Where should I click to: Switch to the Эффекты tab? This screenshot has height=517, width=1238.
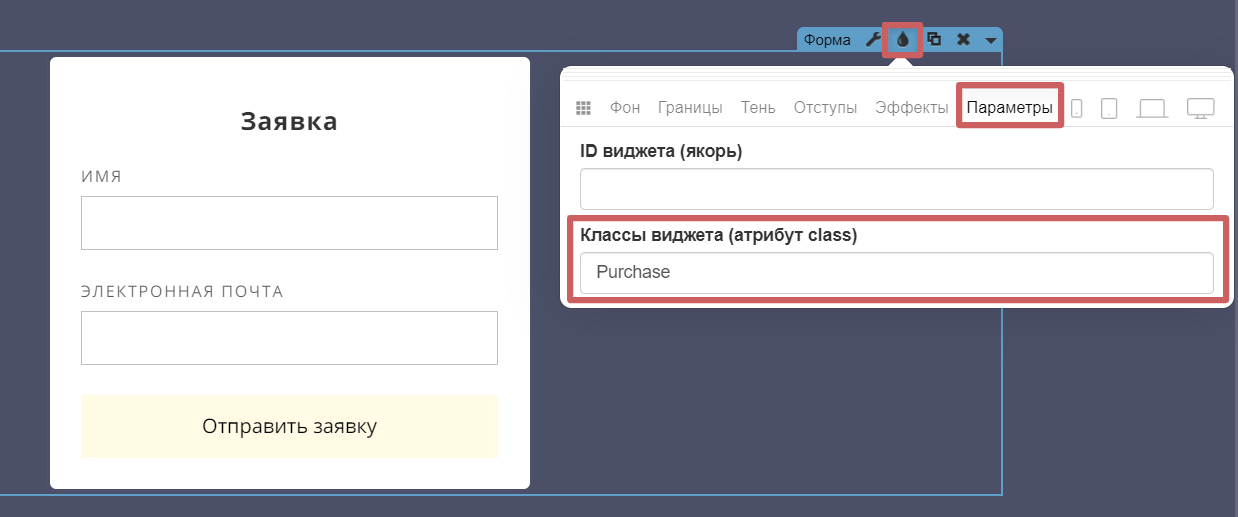point(911,108)
